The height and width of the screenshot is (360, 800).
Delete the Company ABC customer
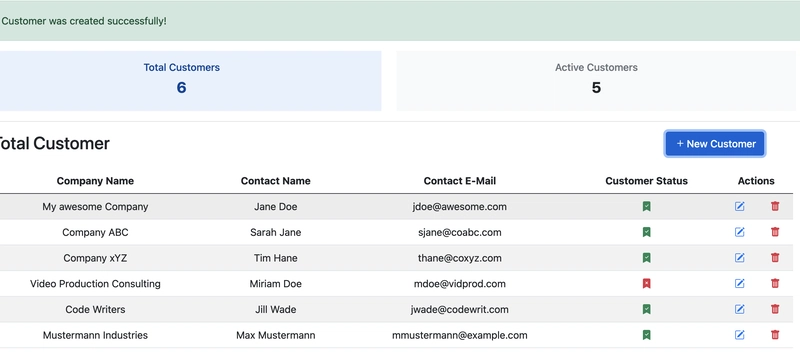pyautogui.click(x=775, y=232)
